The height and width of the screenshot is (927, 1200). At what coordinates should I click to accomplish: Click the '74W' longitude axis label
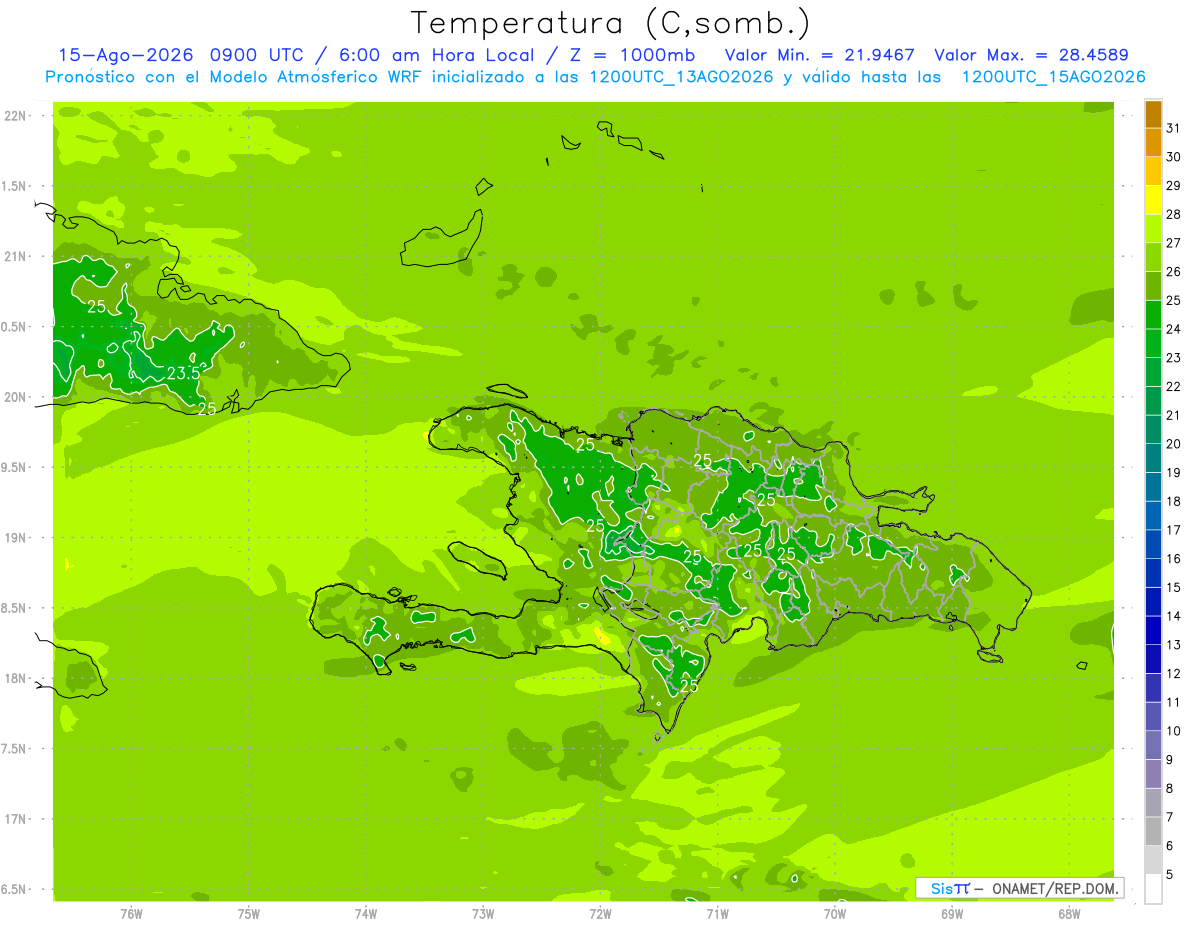(366, 913)
